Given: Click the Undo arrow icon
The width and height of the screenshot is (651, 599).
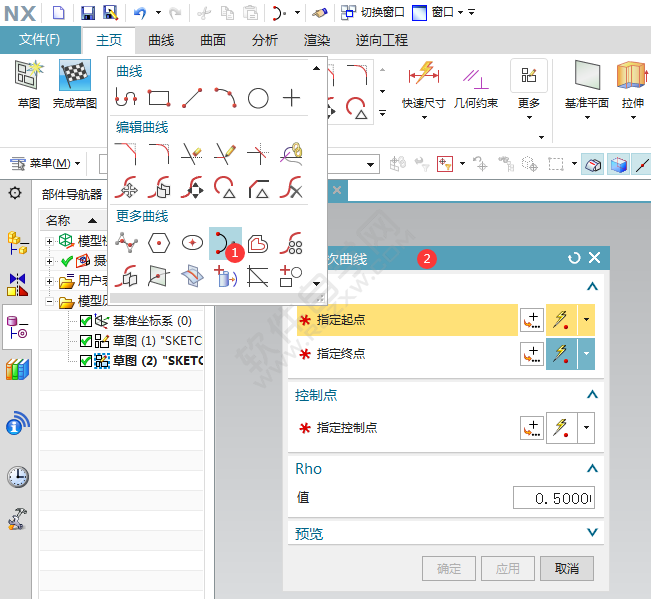Looking at the screenshot, I should tap(140, 13).
